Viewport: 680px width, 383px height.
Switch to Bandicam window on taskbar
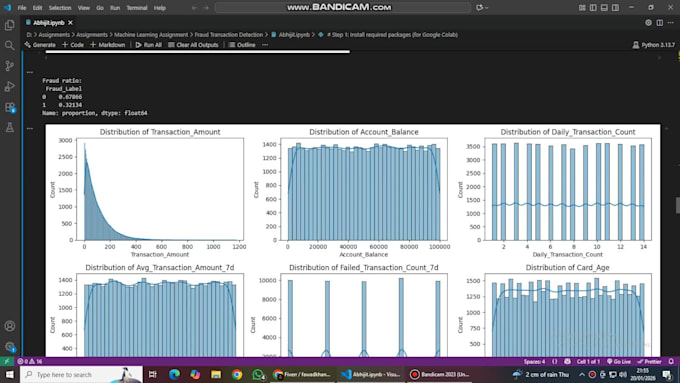(440, 374)
